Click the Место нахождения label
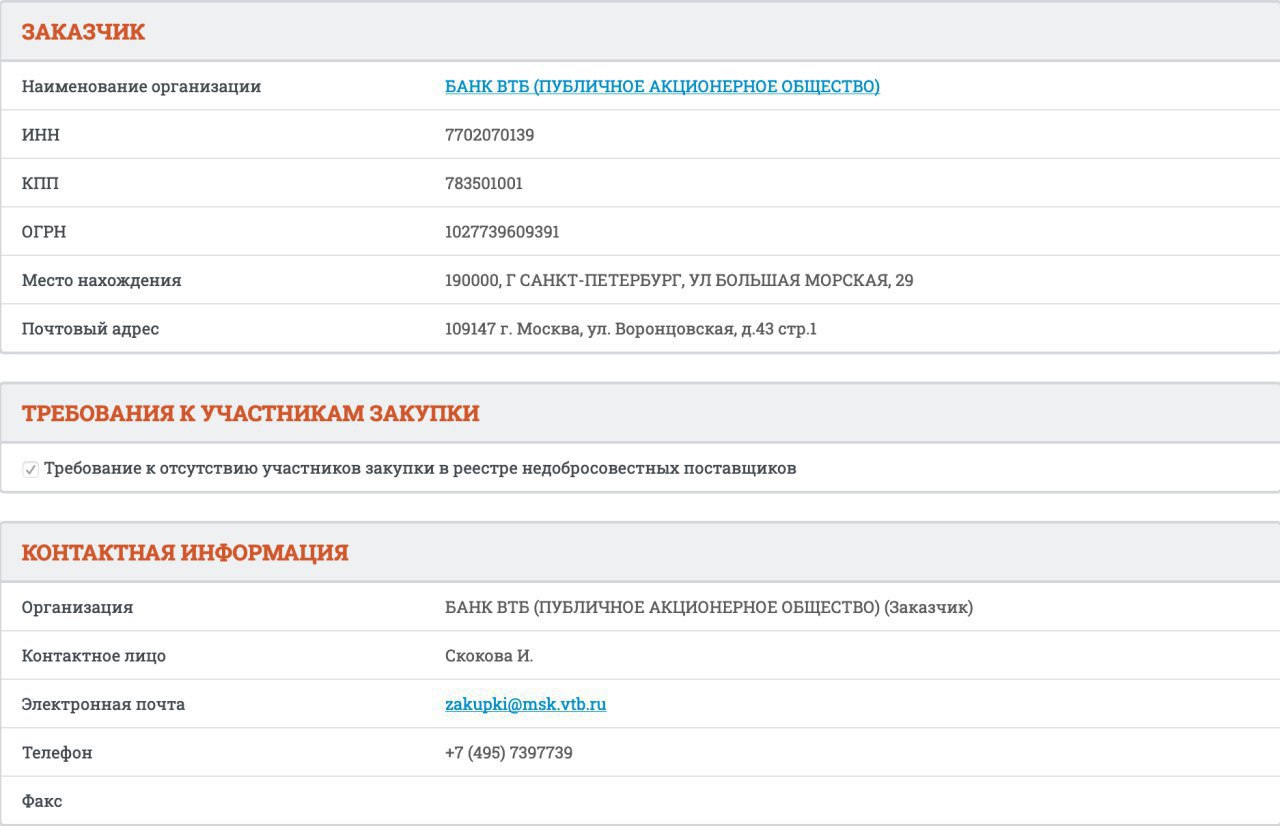Viewport: 1280px width, 826px height. coord(102,281)
